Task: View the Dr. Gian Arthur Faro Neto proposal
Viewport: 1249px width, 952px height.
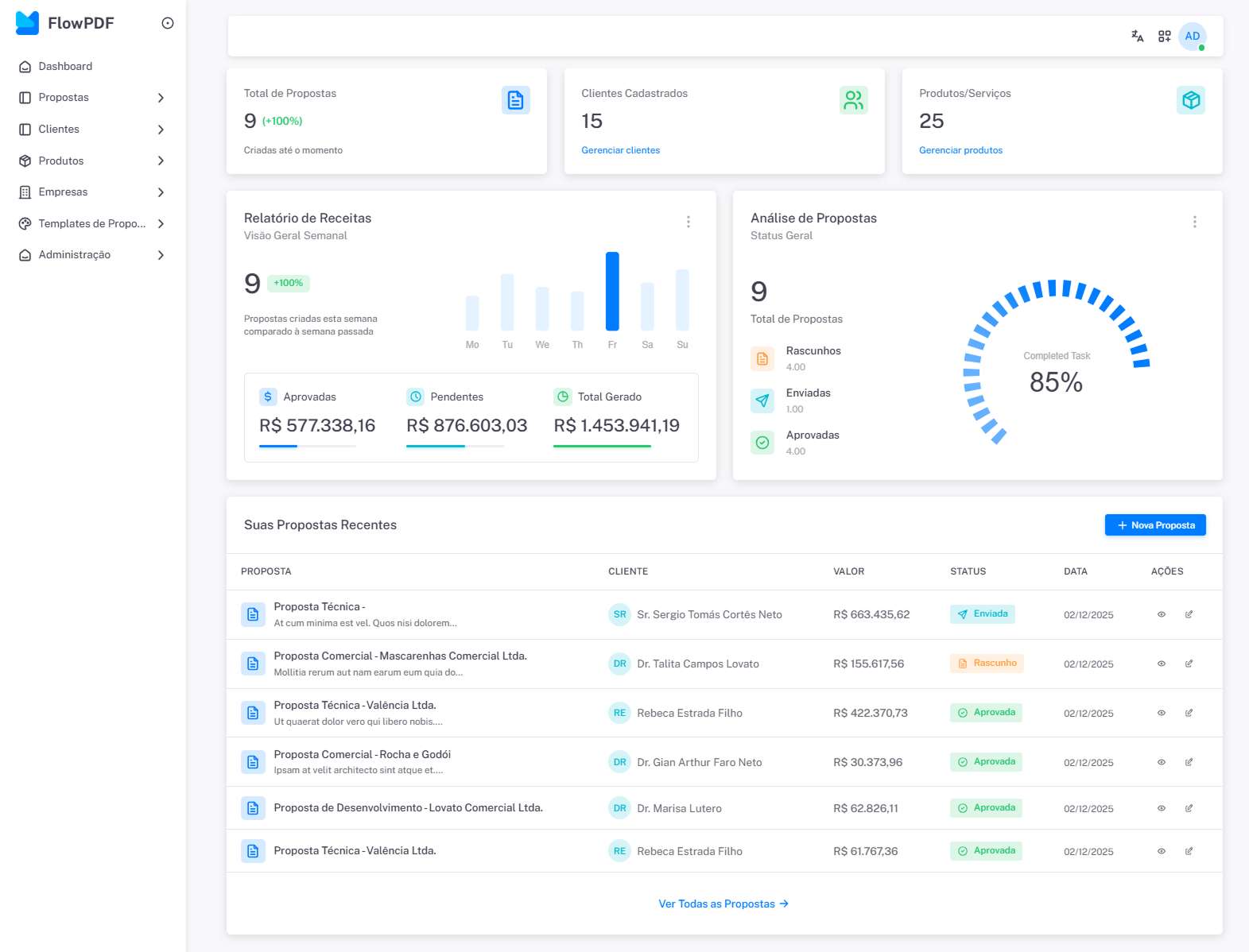Action: pyautogui.click(x=1161, y=762)
